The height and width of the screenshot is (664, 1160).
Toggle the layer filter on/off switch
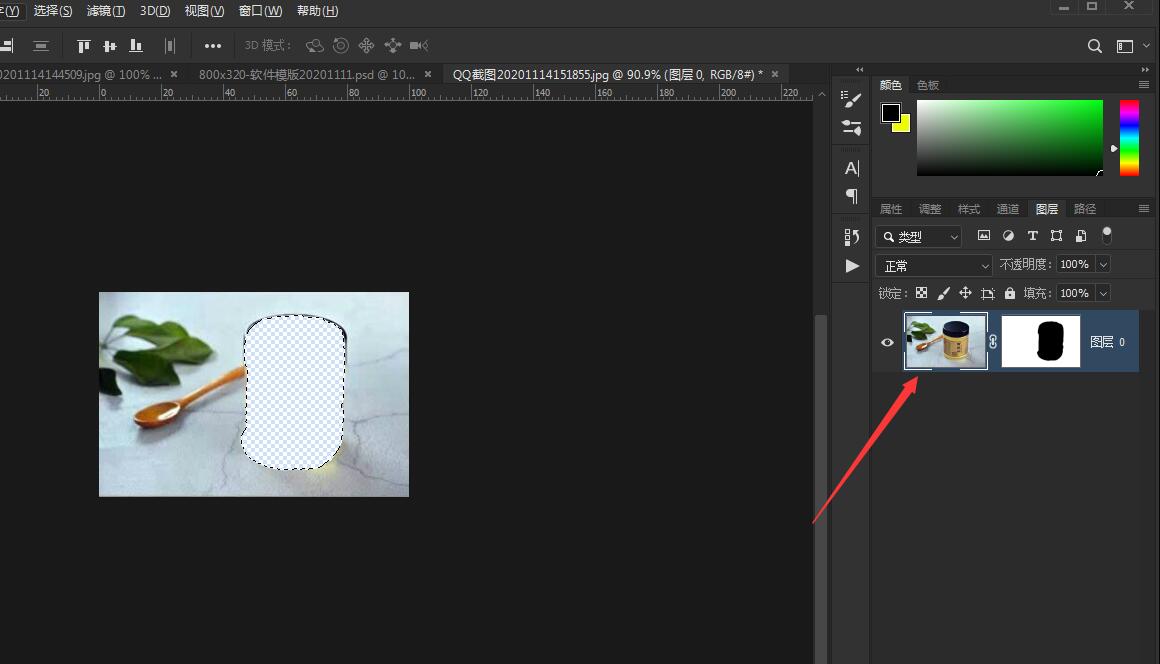(1106, 236)
